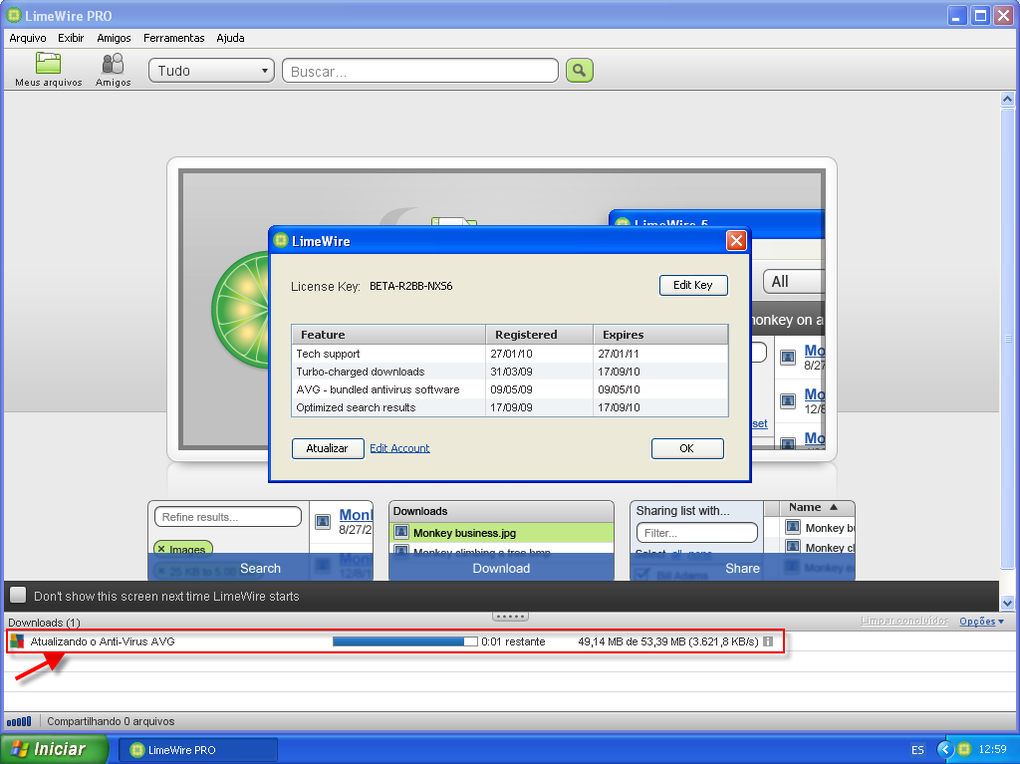Image resolution: width=1020 pixels, height=764 pixels.
Task: Click the Windows logo on Iniciar
Action: [x=20, y=748]
